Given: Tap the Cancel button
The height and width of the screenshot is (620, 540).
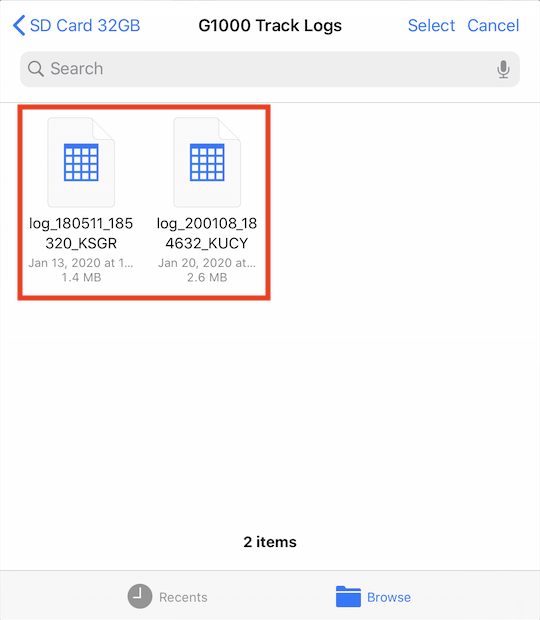Looking at the screenshot, I should point(493,26).
